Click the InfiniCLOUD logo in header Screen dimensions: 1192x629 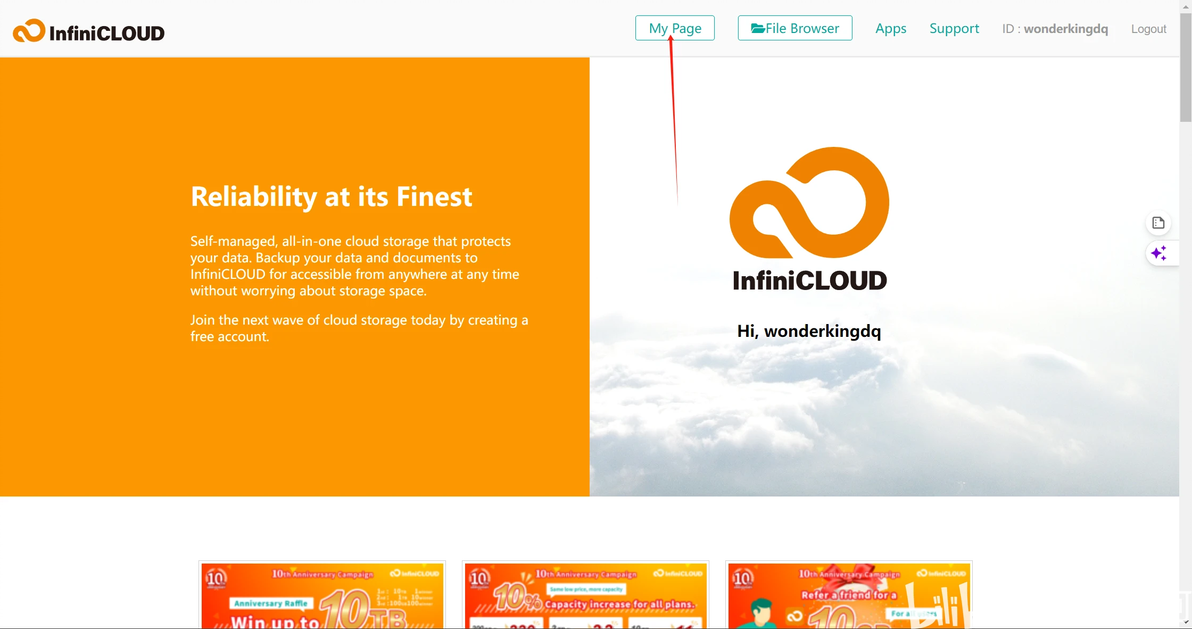click(x=88, y=31)
